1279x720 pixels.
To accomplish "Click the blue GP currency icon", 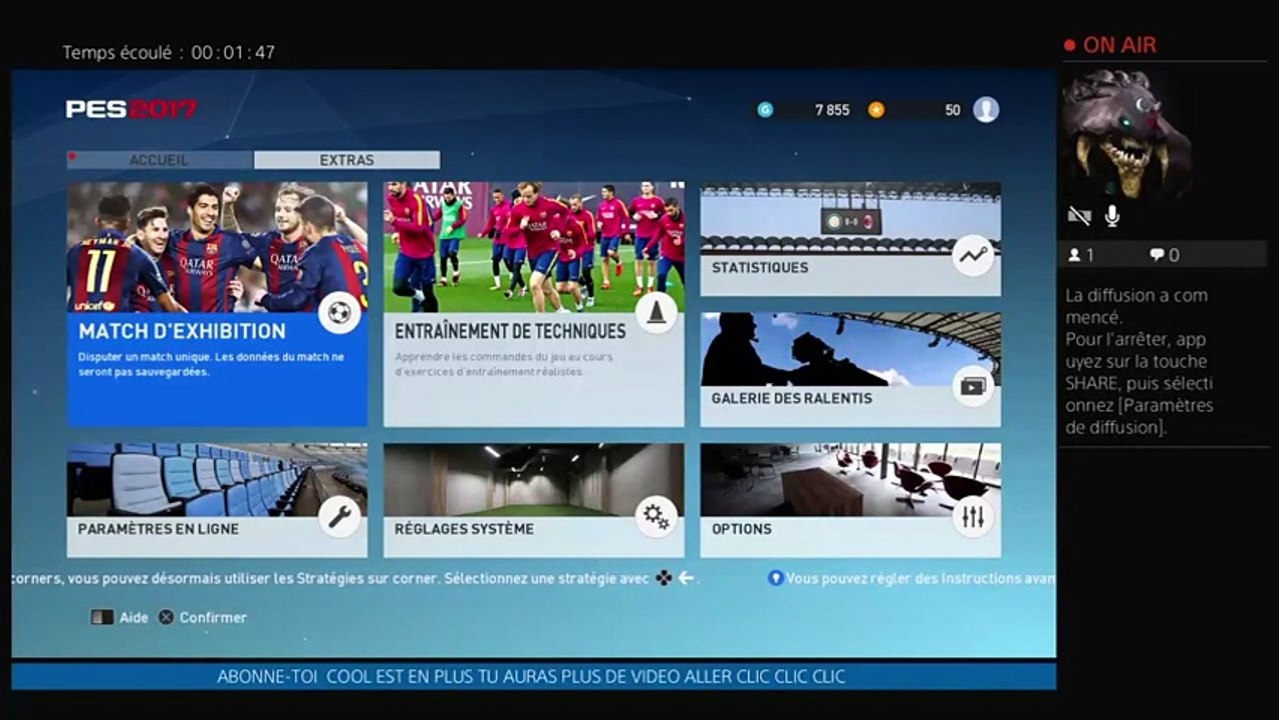I will (765, 110).
